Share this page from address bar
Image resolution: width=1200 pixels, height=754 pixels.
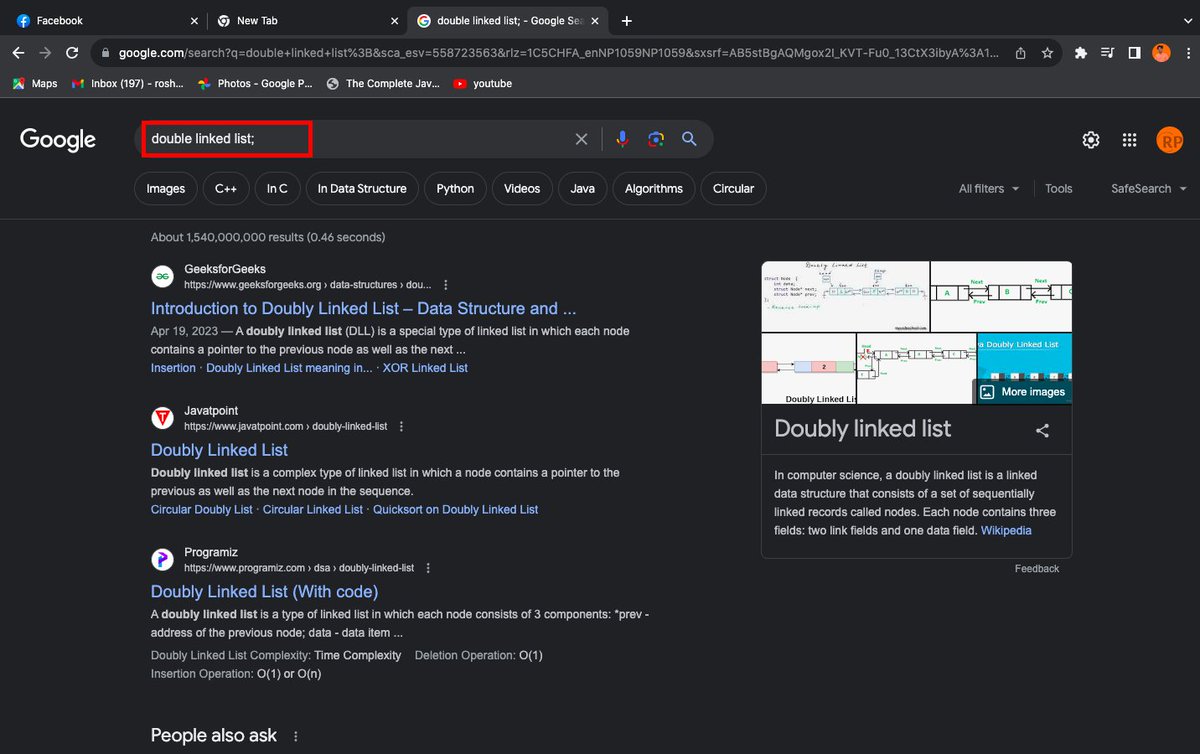click(x=1020, y=53)
